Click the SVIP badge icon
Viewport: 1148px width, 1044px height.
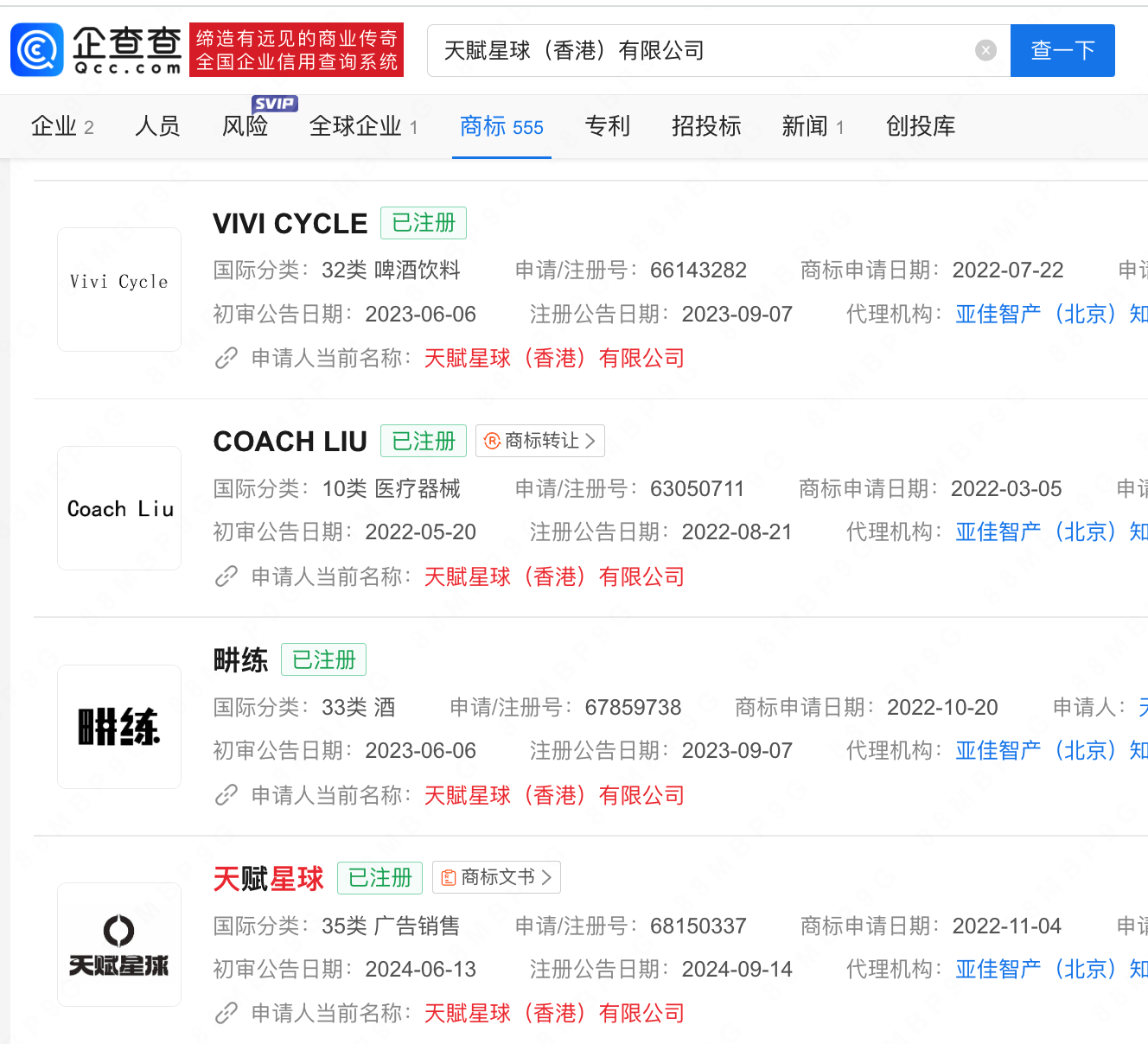pos(275,104)
